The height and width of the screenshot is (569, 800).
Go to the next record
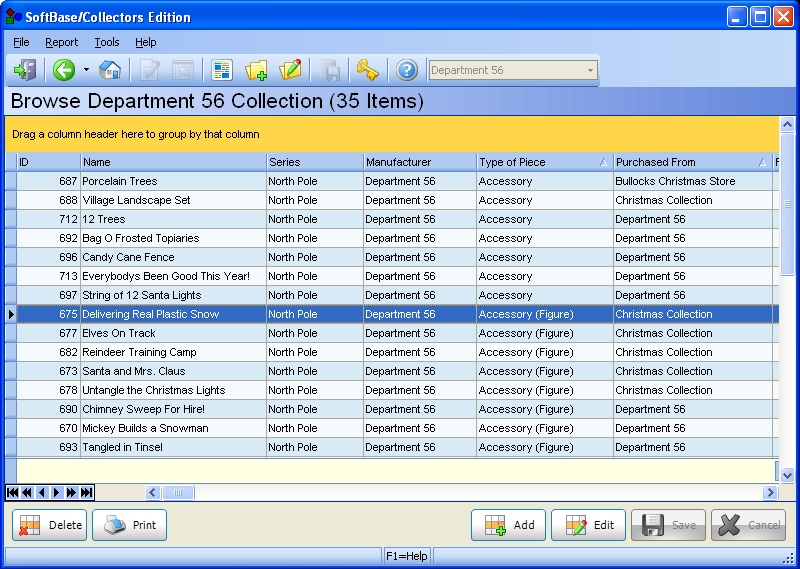[x=57, y=492]
